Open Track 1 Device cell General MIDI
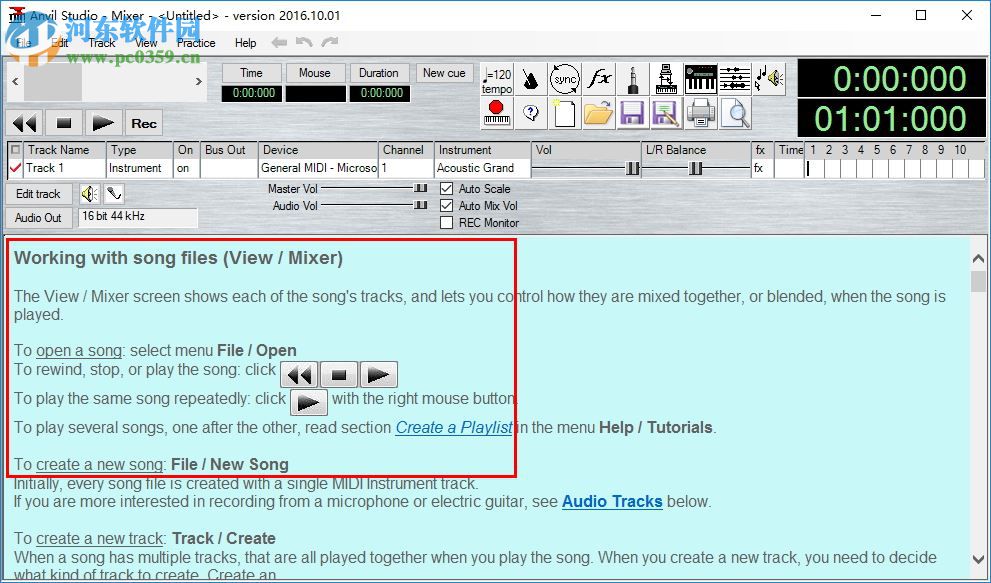This screenshot has height=583, width=991. tap(318, 168)
